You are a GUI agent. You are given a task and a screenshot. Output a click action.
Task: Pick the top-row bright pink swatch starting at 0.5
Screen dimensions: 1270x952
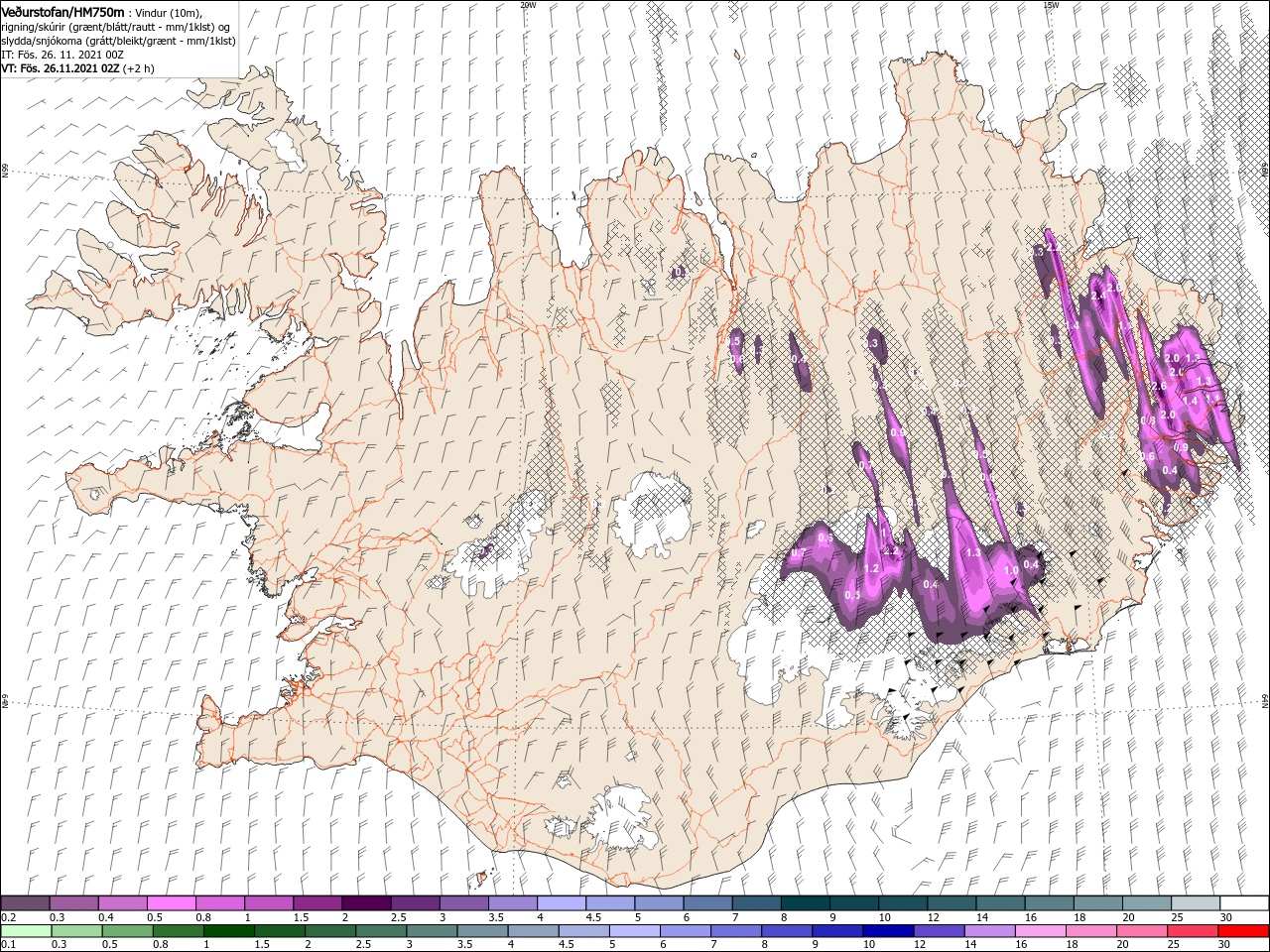tap(172, 903)
